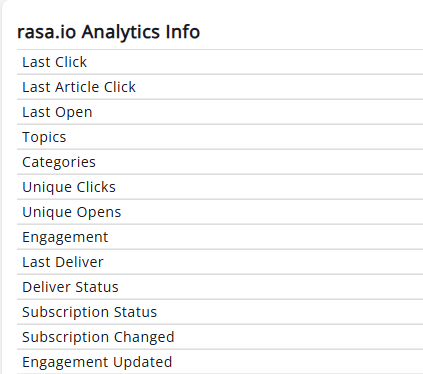Select the Engagement field label

pos(65,237)
